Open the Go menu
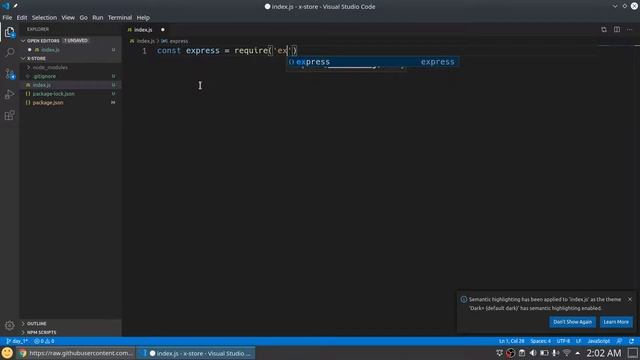Screen dimensions: 640x360 pyautogui.click(x=83, y=18)
